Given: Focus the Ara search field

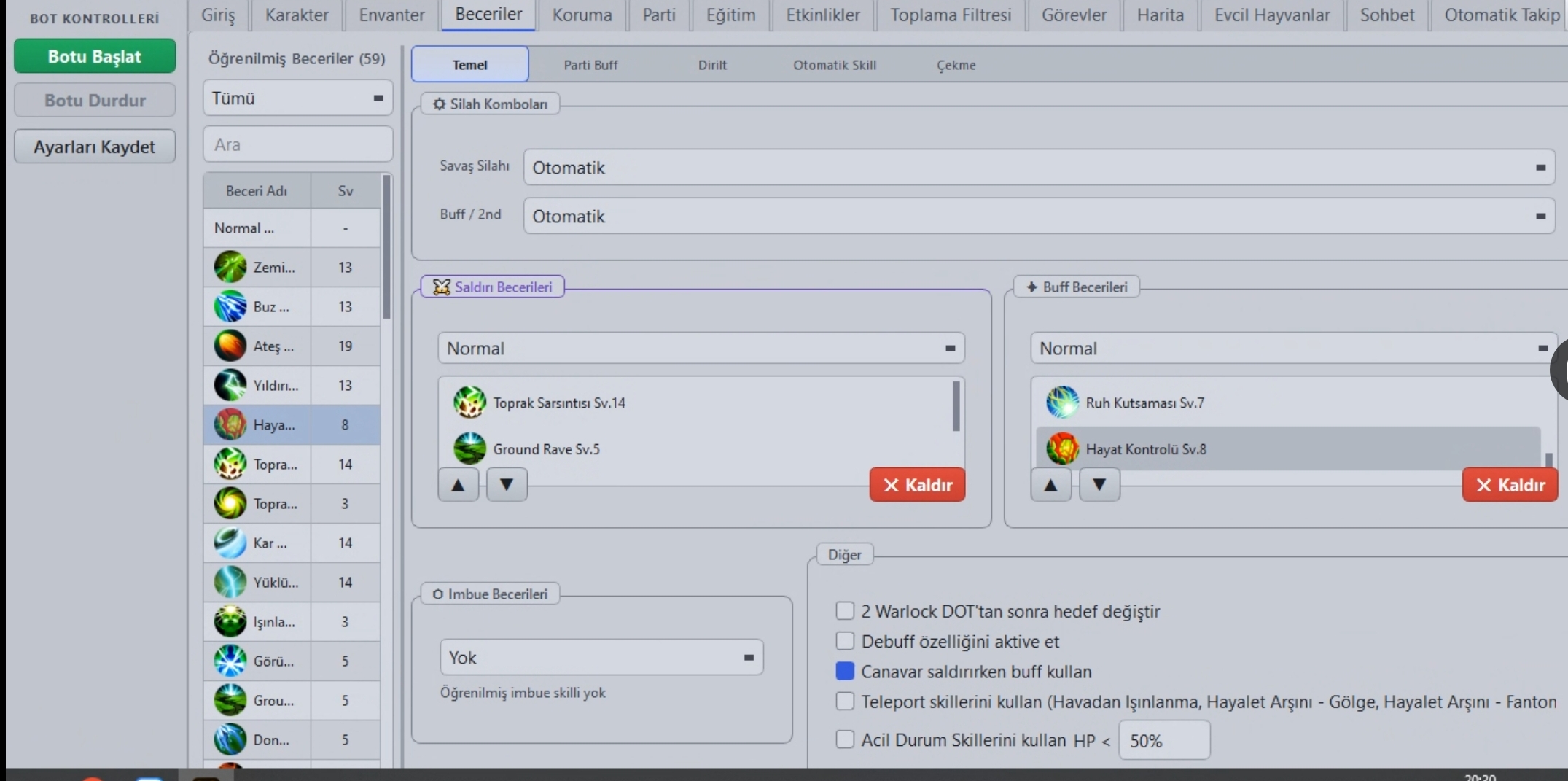Looking at the screenshot, I should [x=297, y=144].
